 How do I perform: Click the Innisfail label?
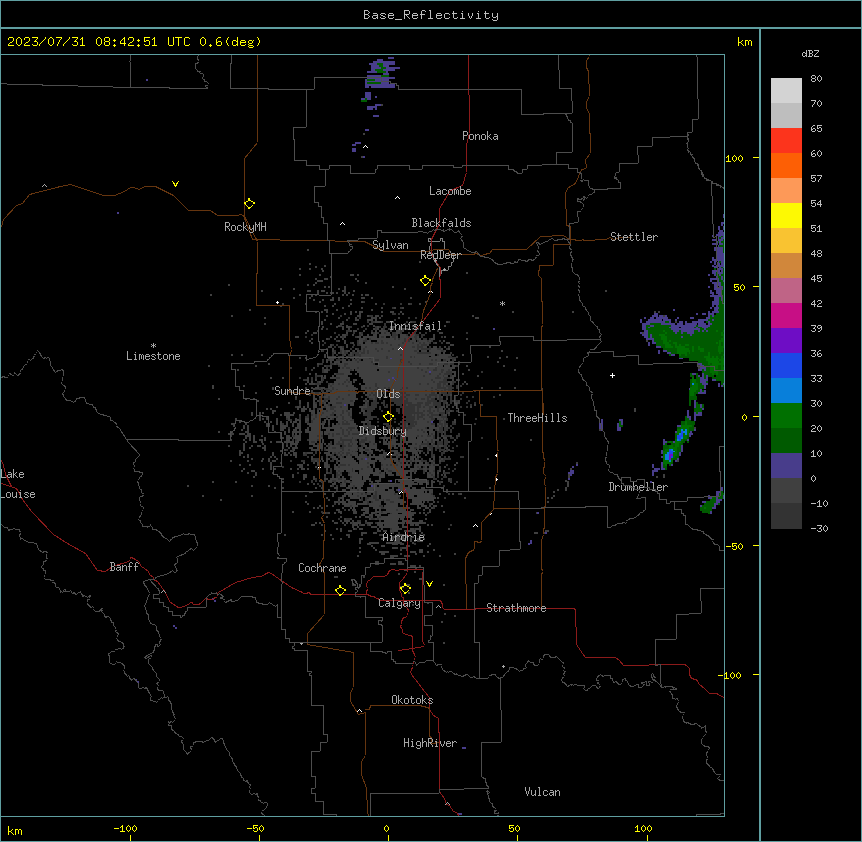415,326
